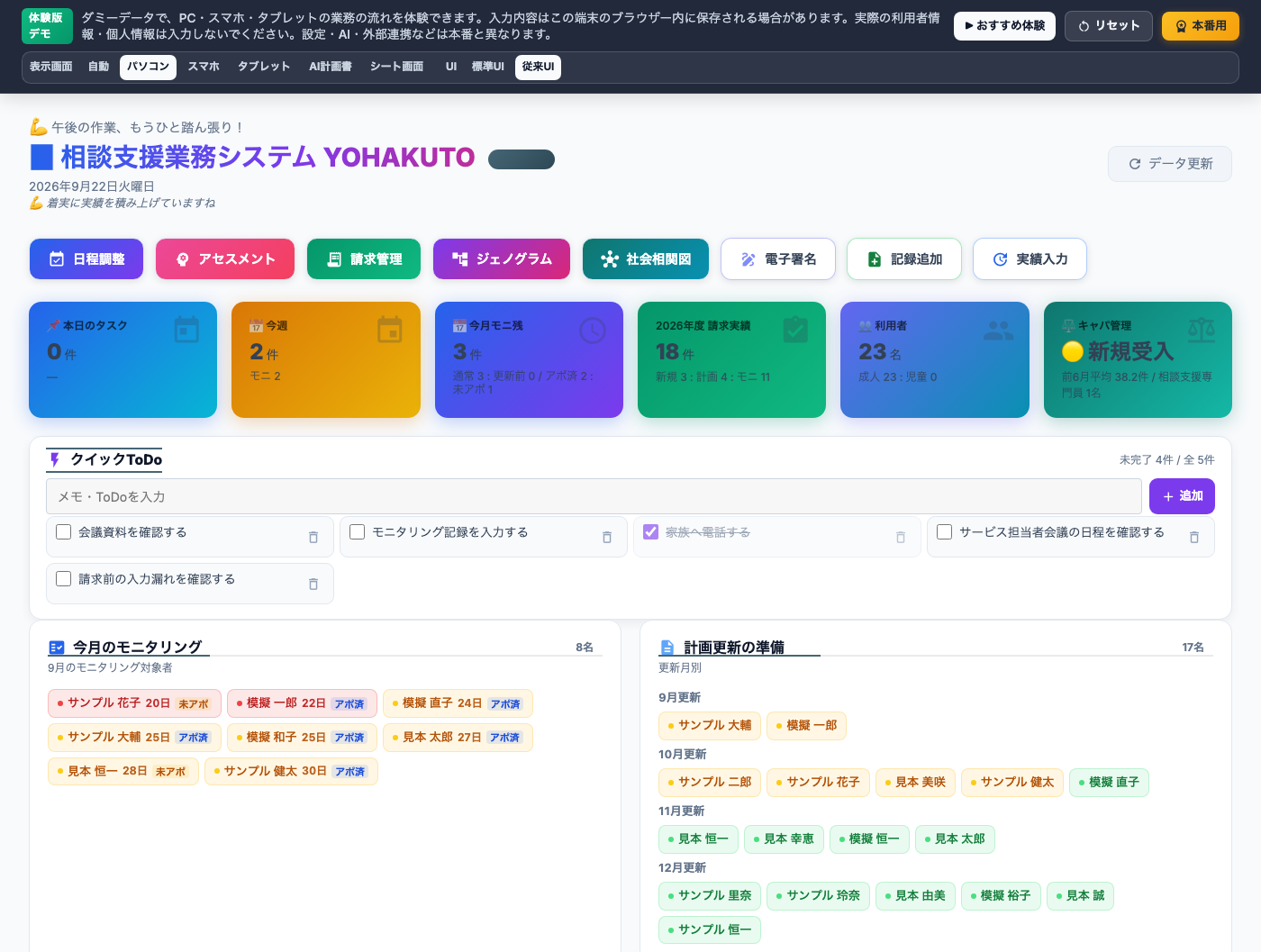Focus the メモ・ToDoを入力 field
1261x952 pixels.
coord(594,496)
